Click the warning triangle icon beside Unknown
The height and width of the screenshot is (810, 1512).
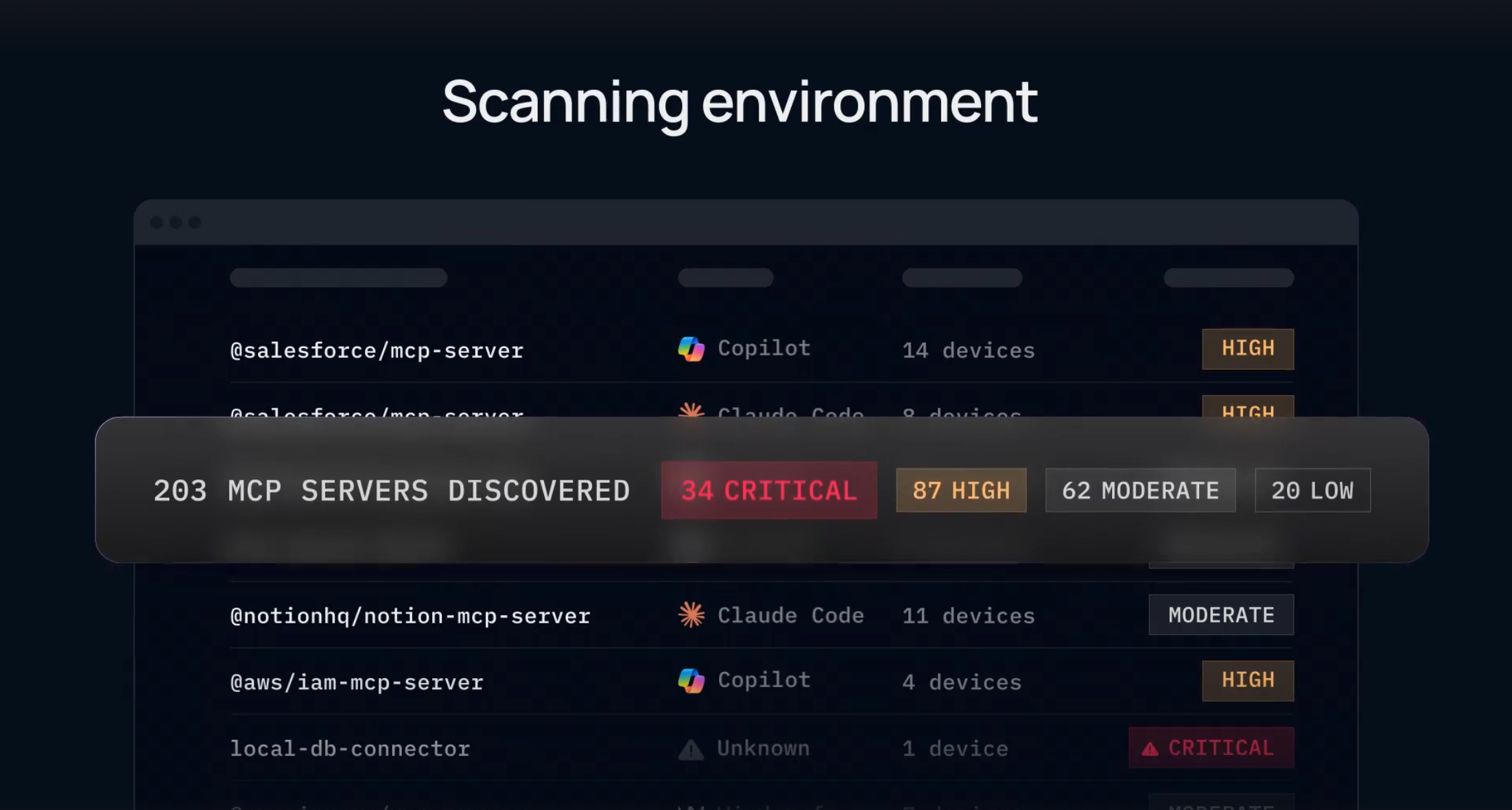tap(691, 749)
